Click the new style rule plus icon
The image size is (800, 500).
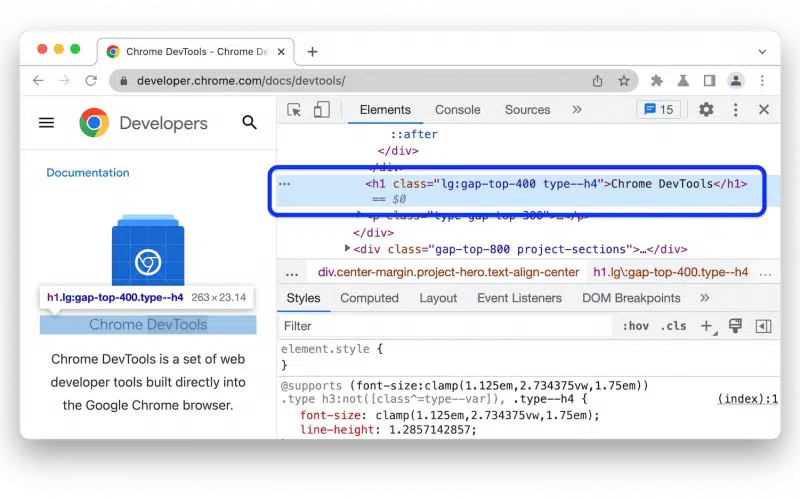(707, 326)
